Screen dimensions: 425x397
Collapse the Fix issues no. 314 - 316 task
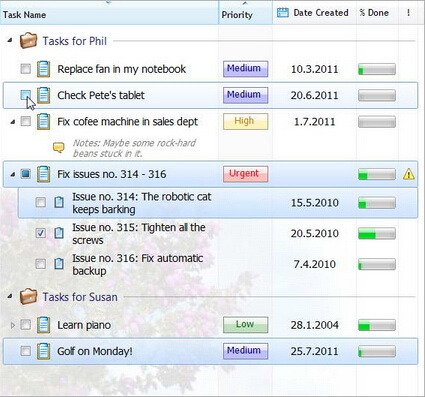click(x=12, y=174)
